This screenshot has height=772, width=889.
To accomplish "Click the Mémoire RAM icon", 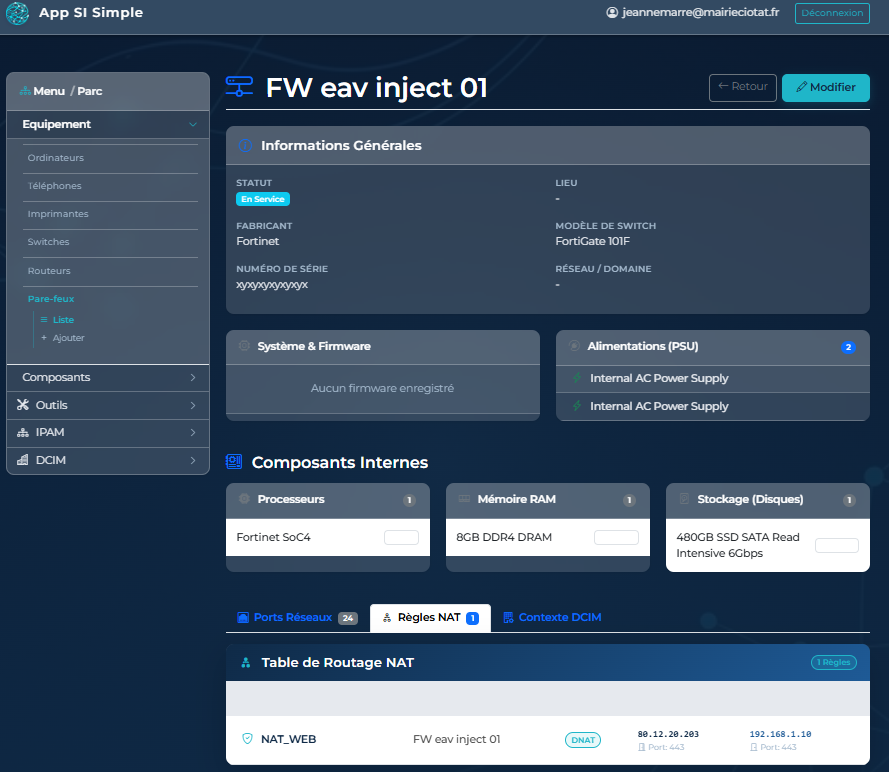I will pyautogui.click(x=464, y=499).
